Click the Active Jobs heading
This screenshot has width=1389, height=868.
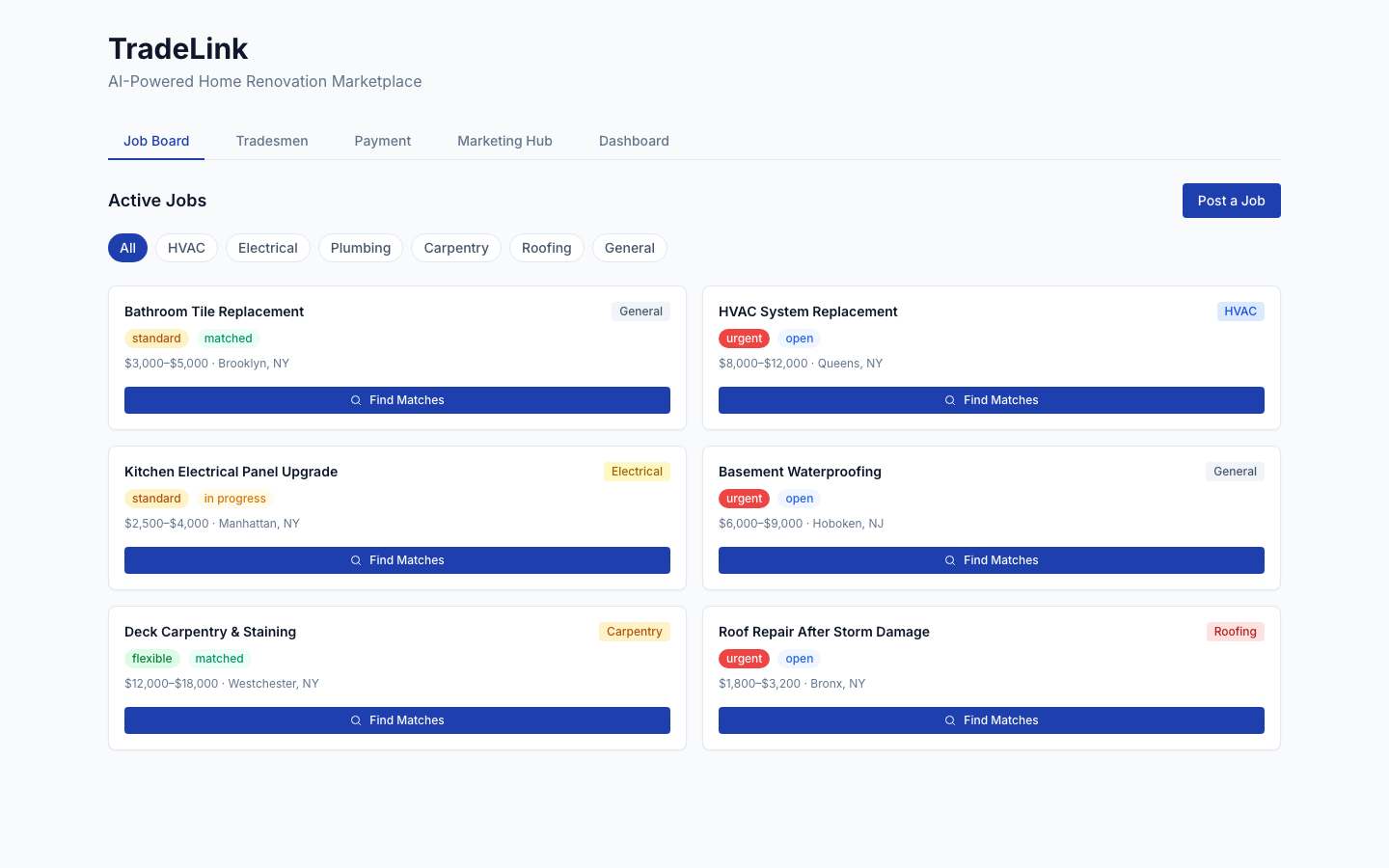(157, 201)
